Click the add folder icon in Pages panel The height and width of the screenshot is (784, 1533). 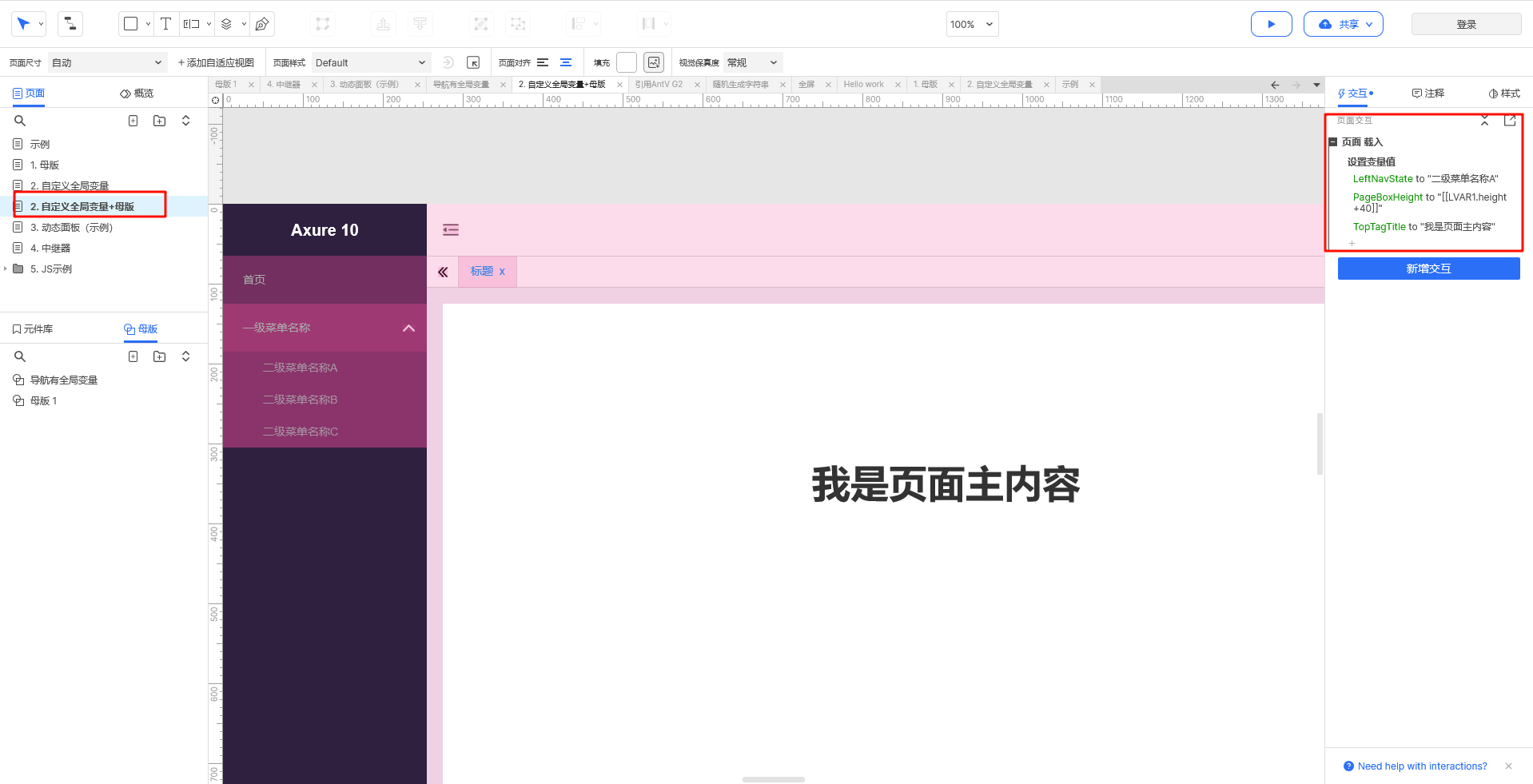tap(160, 121)
